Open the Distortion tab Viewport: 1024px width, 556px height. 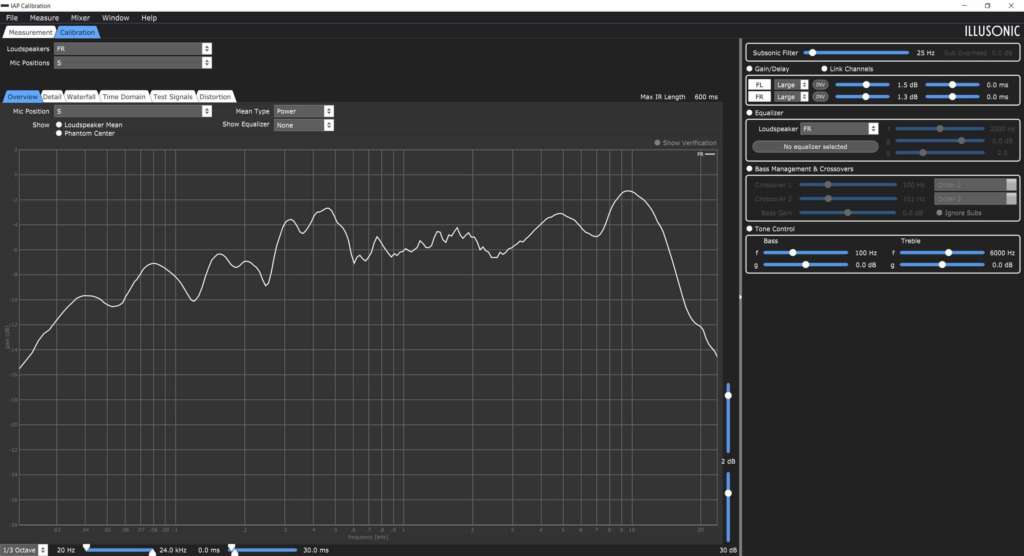[x=215, y=97]
